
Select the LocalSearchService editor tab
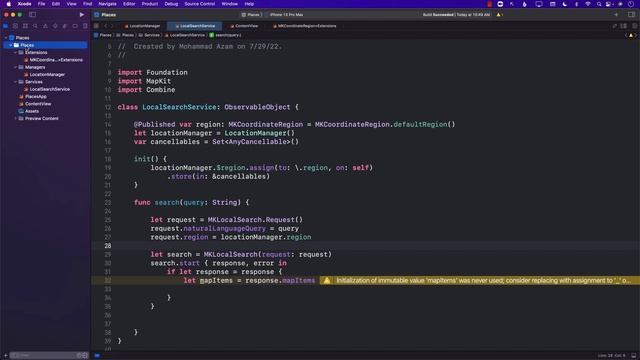(x=195, y=26)
